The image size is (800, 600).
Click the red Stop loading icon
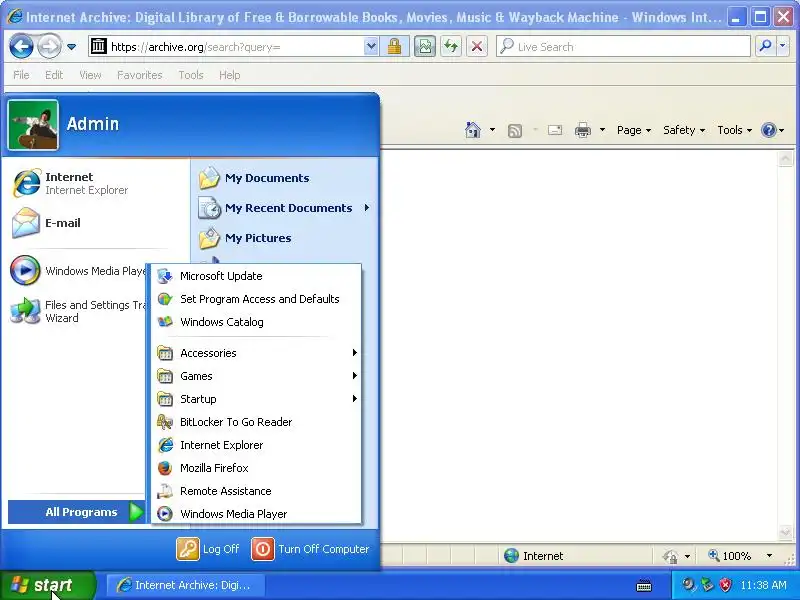click(x=477, y=47)
